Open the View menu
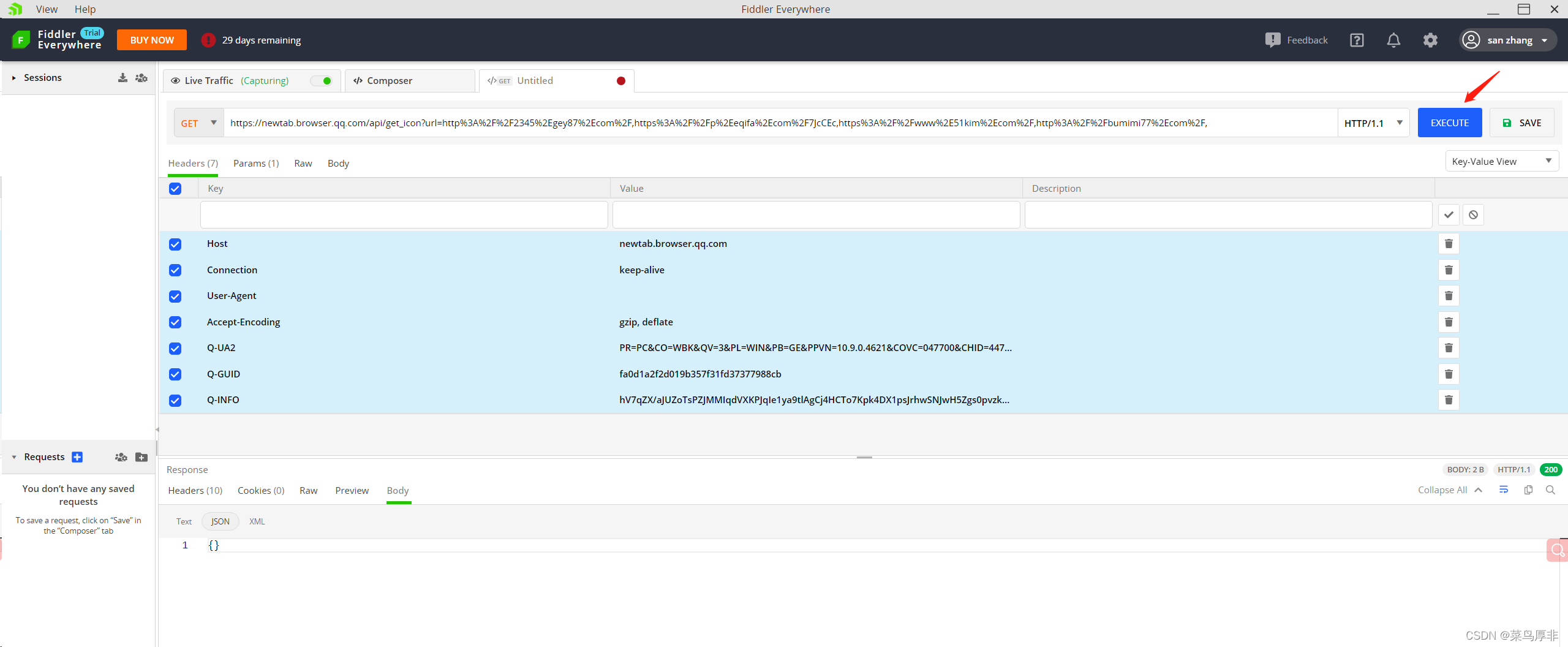Viewport: 1568px width, 647px height. (x=47, y=9)
